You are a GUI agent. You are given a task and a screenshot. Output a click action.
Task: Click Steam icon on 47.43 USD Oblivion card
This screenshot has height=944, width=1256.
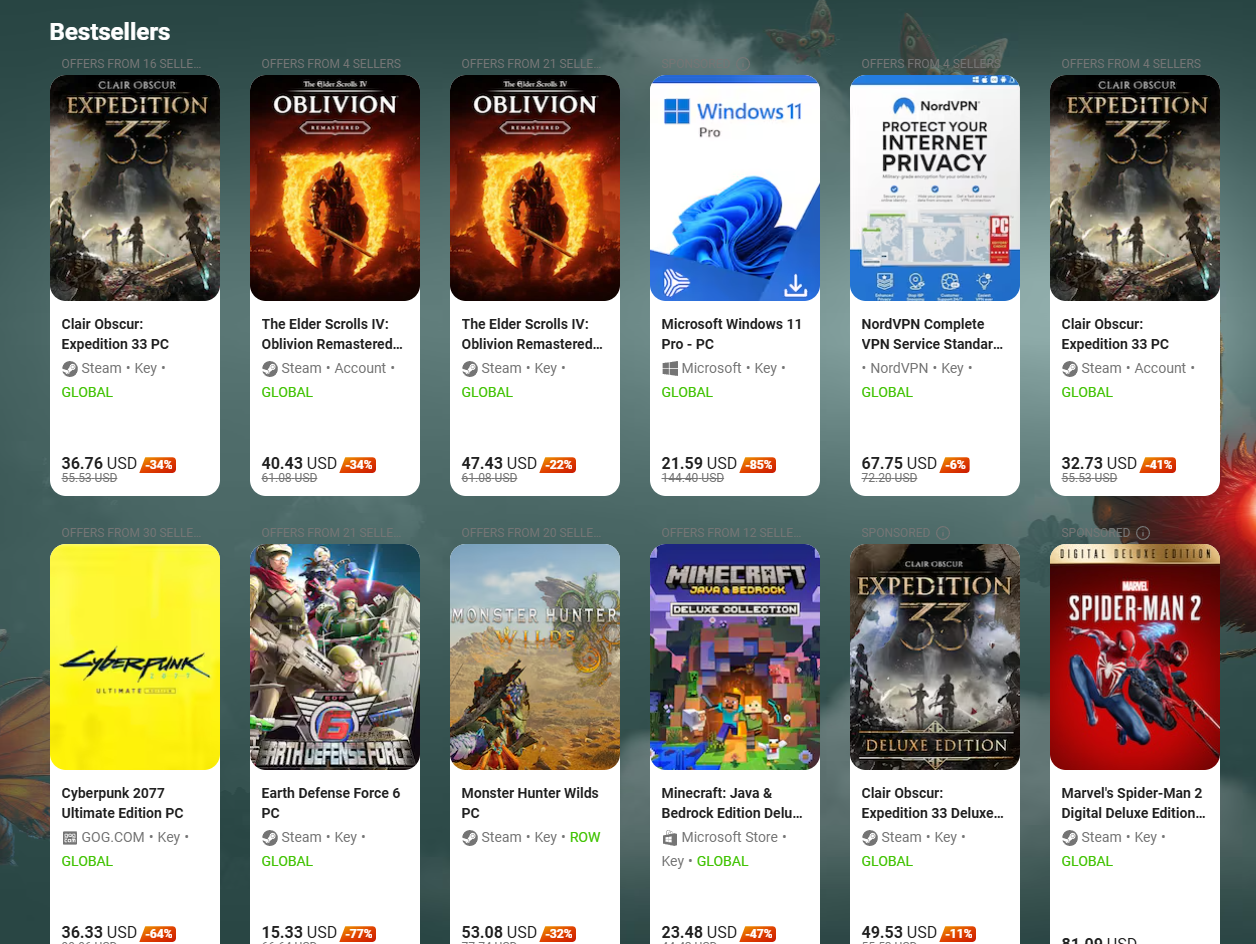(x=469, y=368)
